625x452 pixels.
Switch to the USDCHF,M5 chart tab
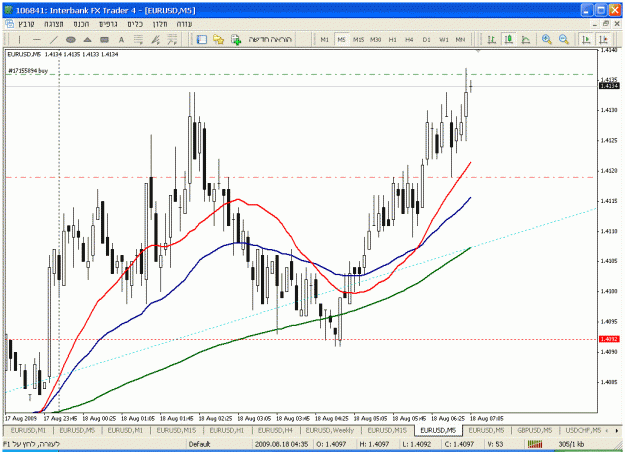(583, 430)
